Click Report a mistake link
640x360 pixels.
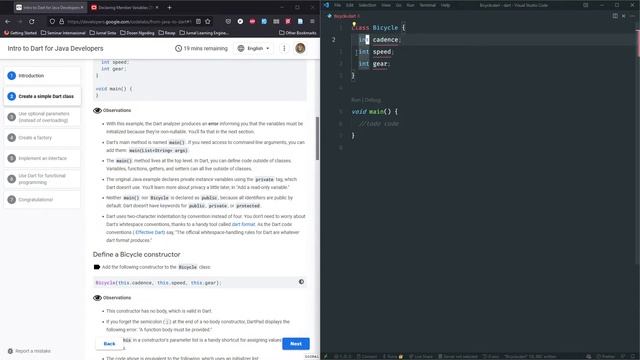pyautogui.click(x=29, y=351)
